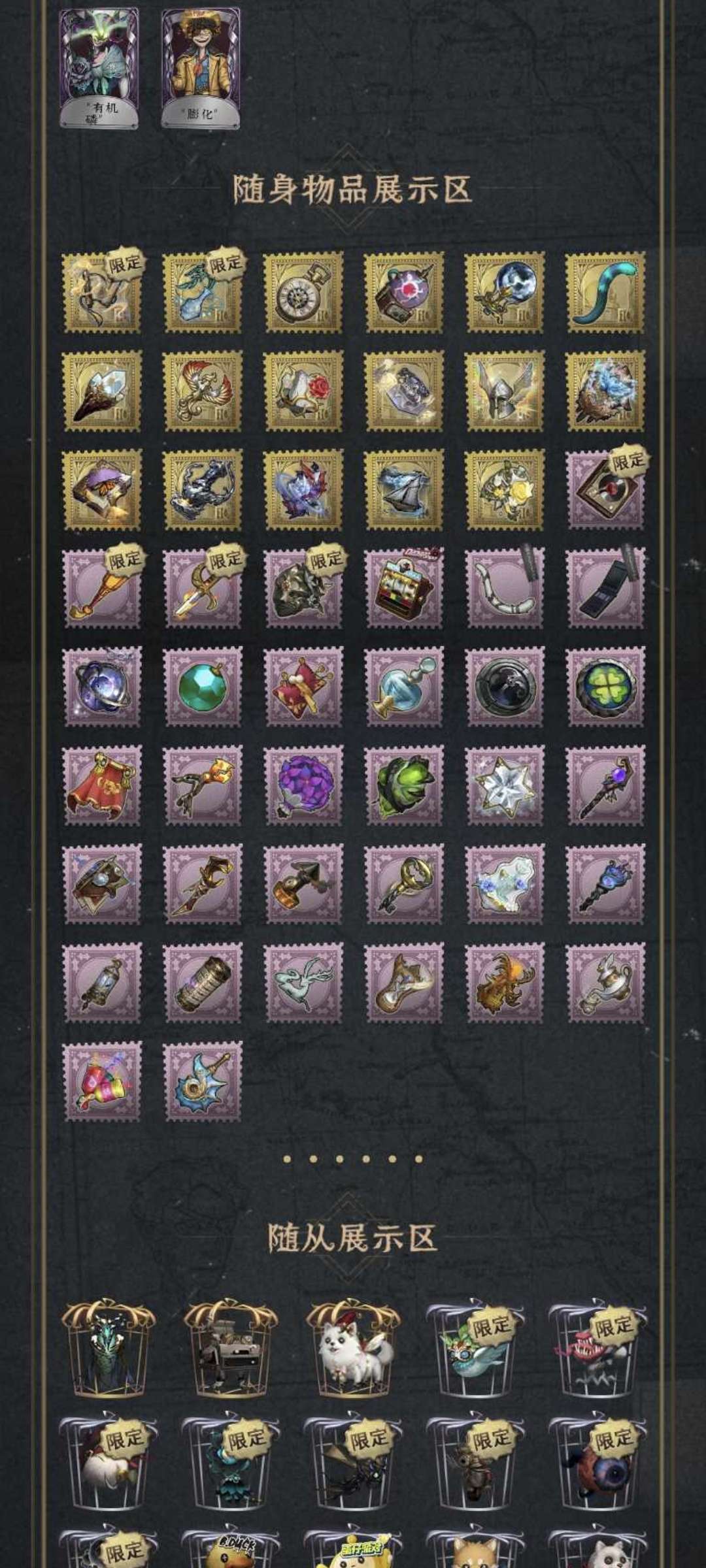Select the green faceted orb stamp
The width and height of the screenshot is (706, 1568).
[x=203, y=687]
